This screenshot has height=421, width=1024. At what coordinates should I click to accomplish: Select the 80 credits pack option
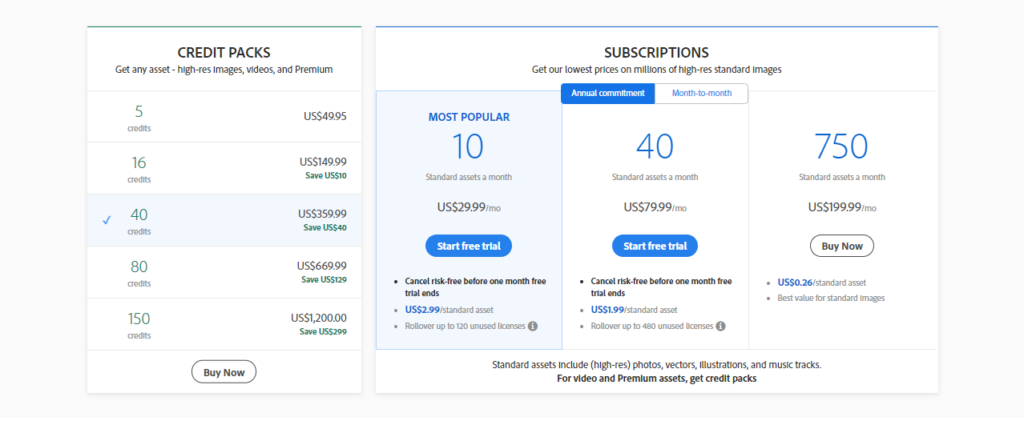pyautogui.click(x=224, y=272)
